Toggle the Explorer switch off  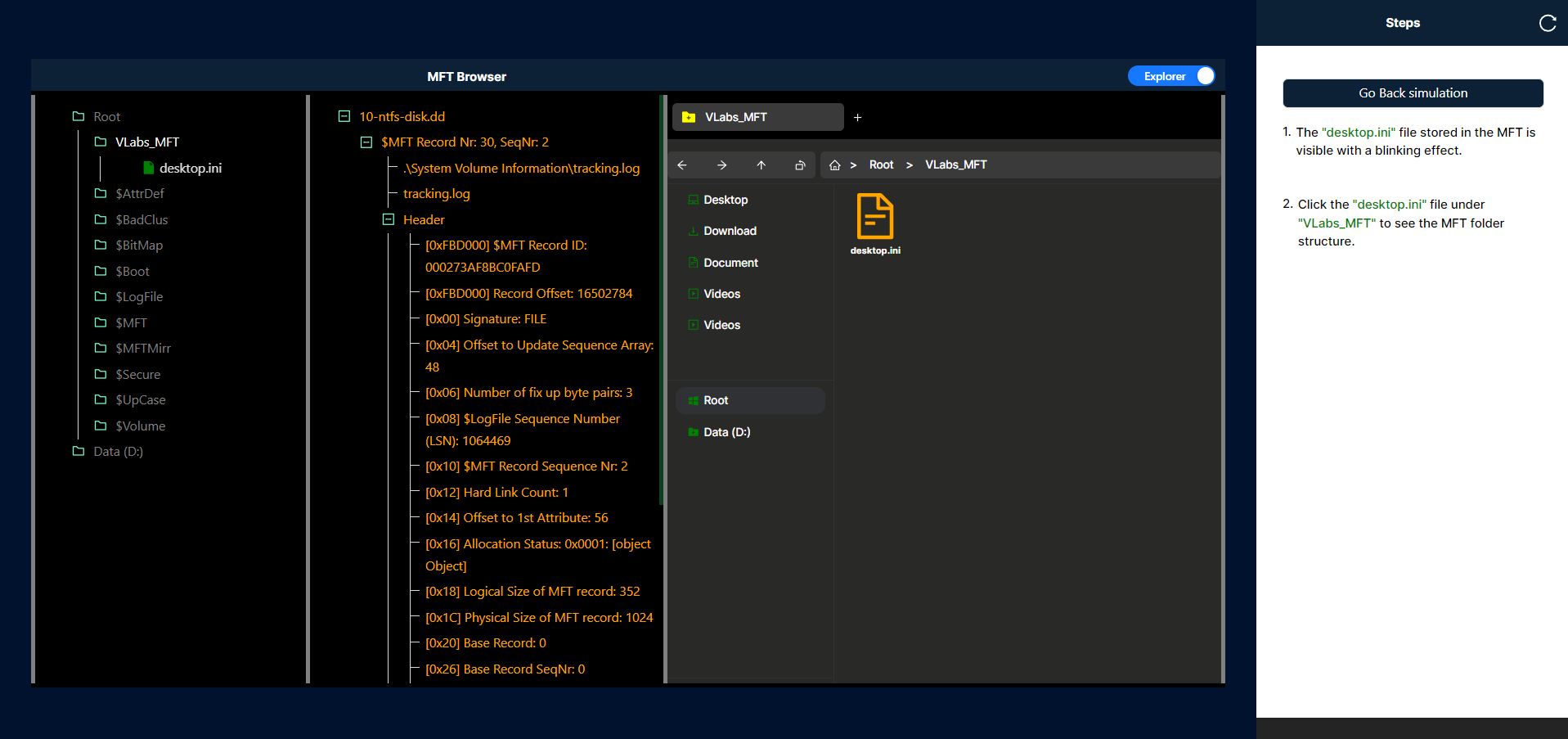(x=1171, y=76)
